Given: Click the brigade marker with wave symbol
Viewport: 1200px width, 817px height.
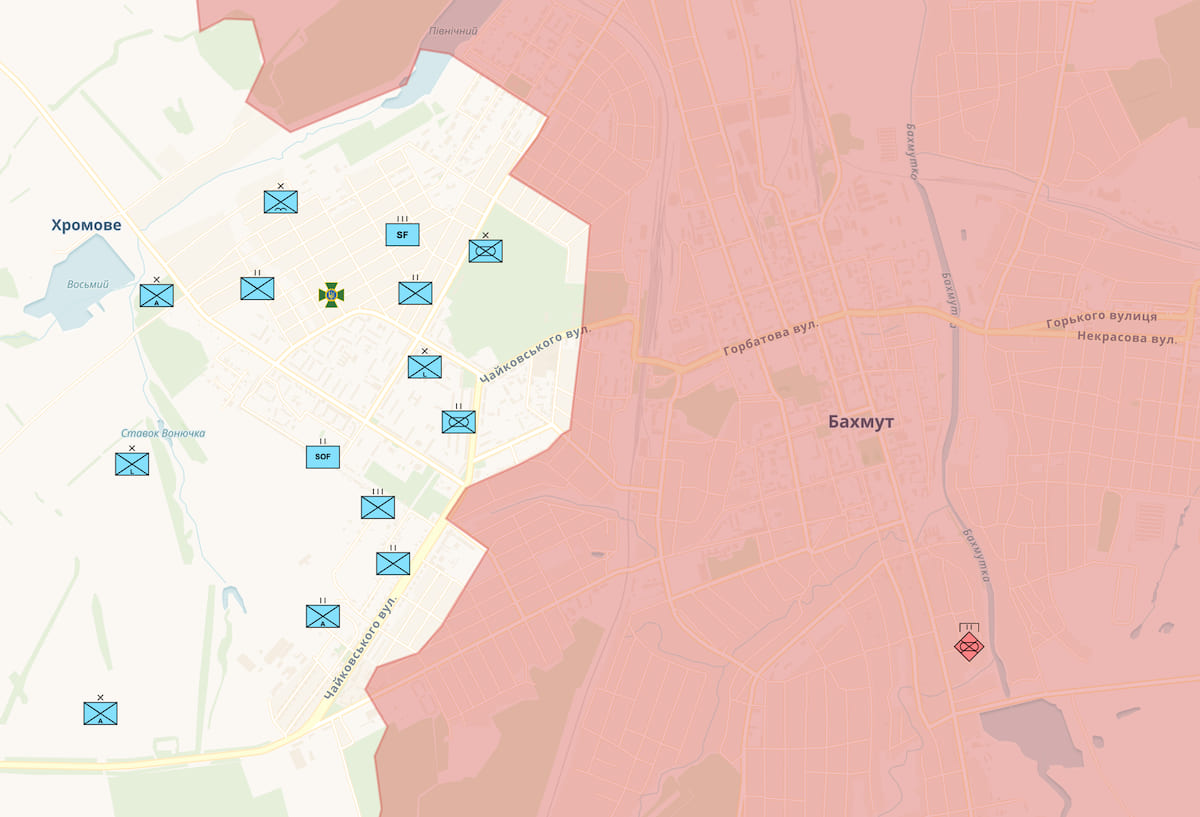Looking at the screenshot, I should pos(280,202).
